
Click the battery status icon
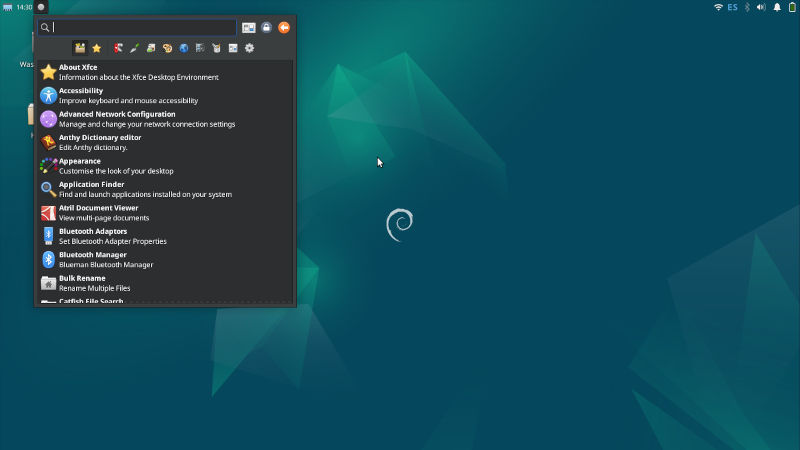[792, 7]
